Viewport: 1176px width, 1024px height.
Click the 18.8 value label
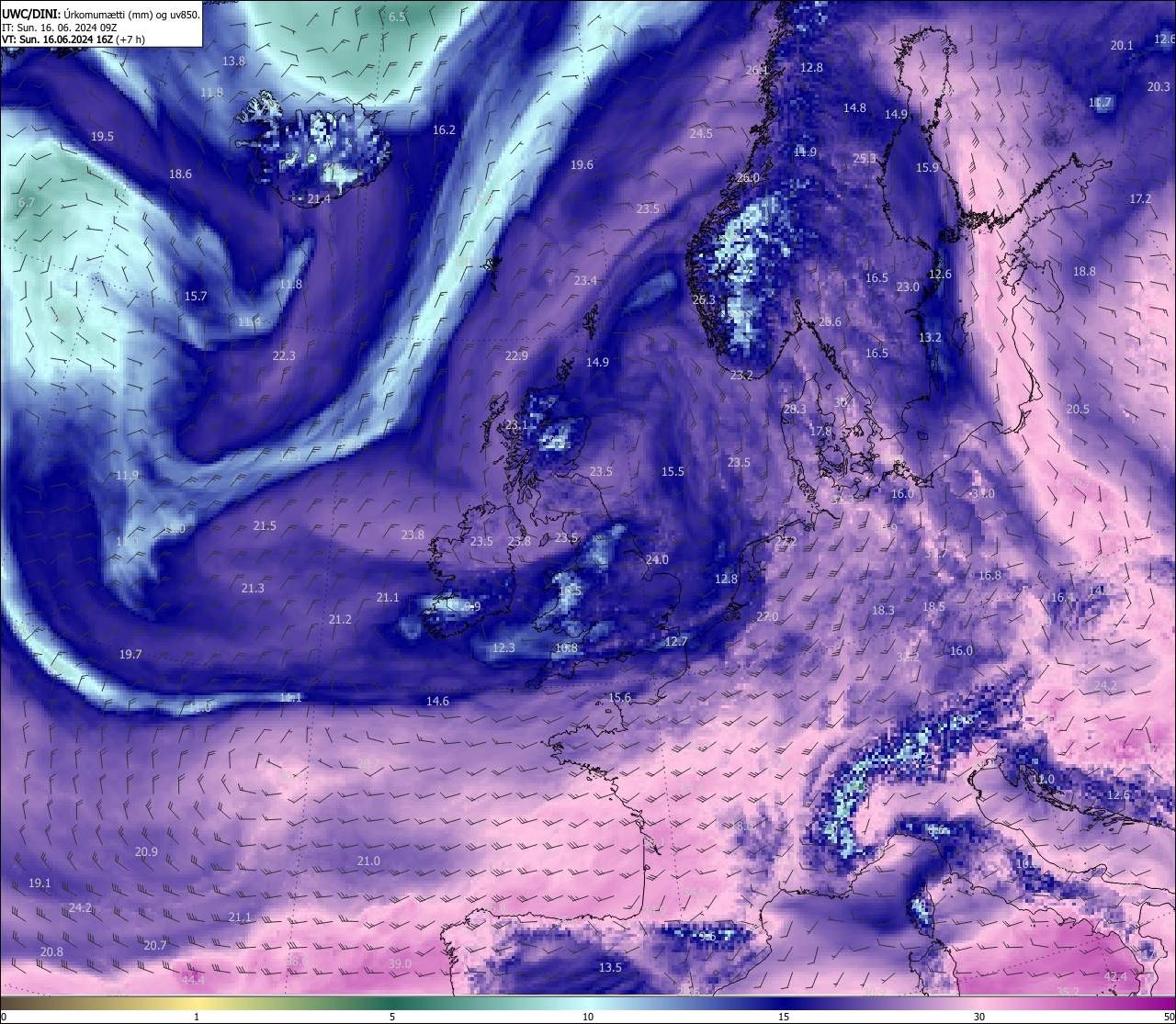(1084, 272)
